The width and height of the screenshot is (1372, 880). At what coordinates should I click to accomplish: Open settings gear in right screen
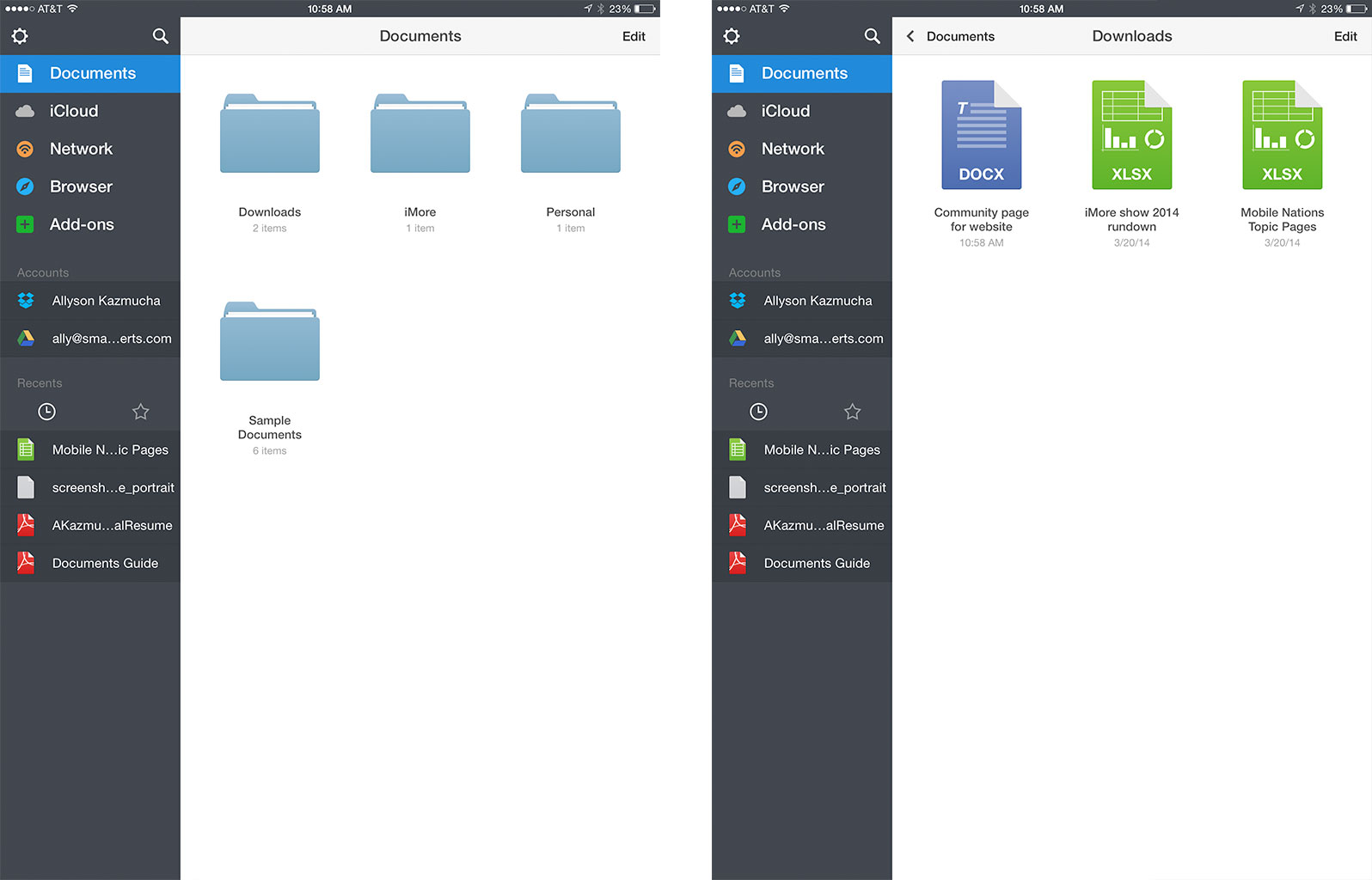click(x=732, y=36)
